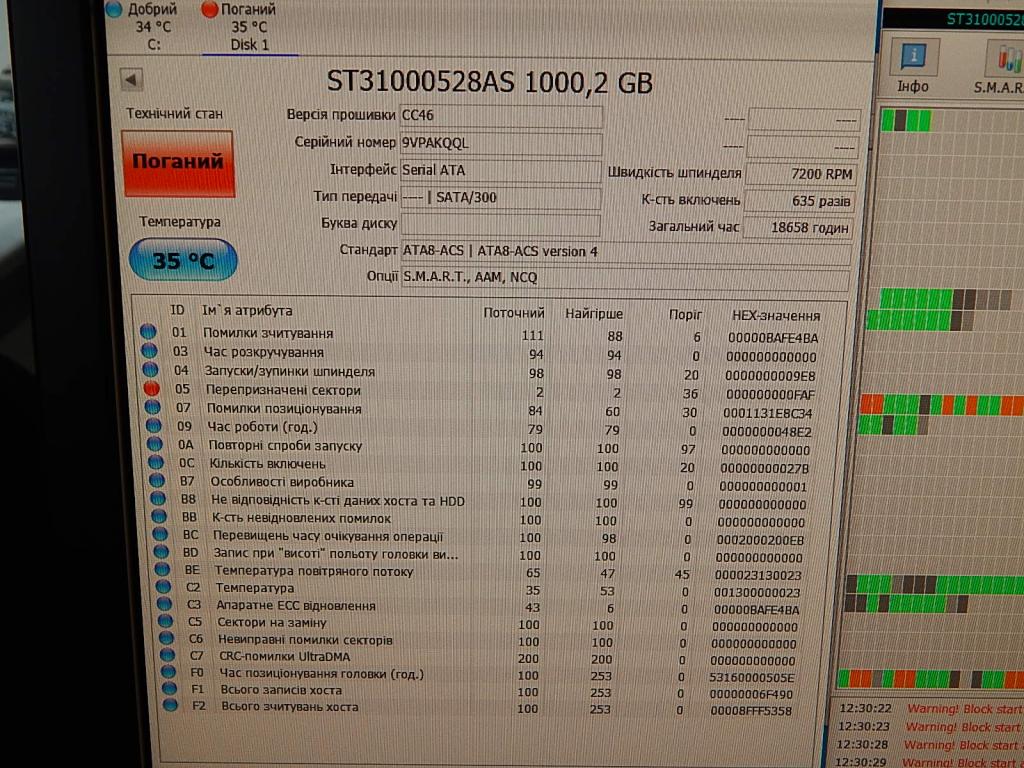Click the firmware version field CC46

coord(500,116)
